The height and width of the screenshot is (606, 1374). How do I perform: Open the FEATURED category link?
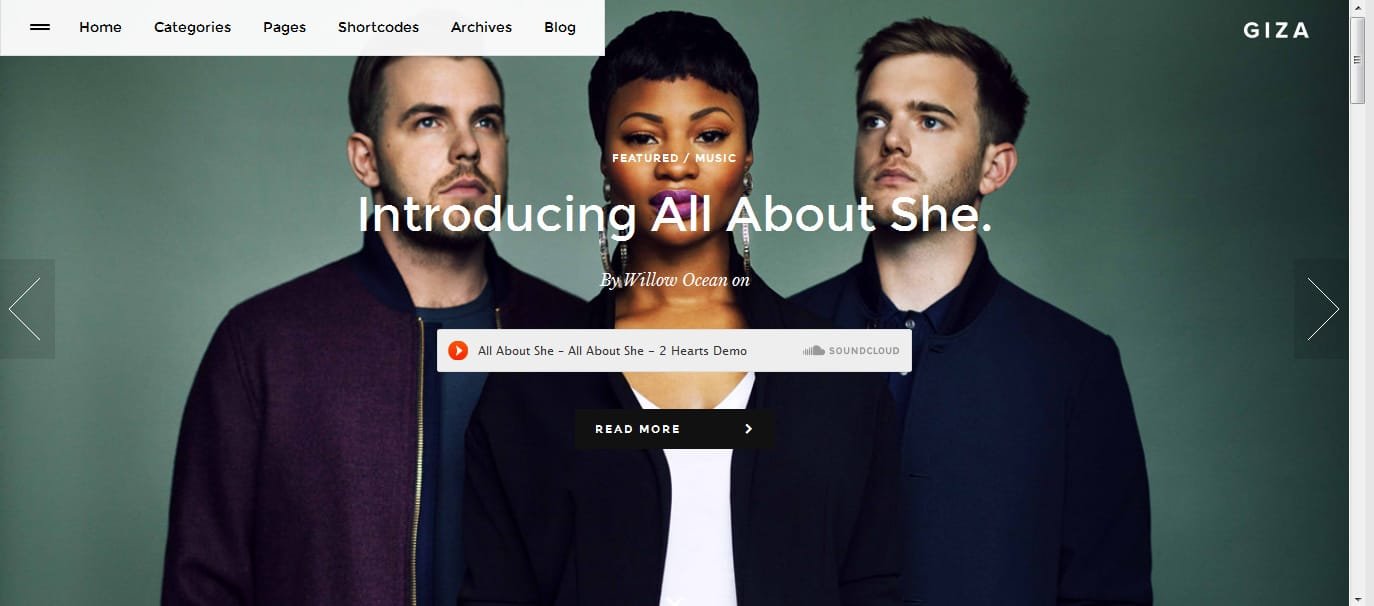coord(645,158)
